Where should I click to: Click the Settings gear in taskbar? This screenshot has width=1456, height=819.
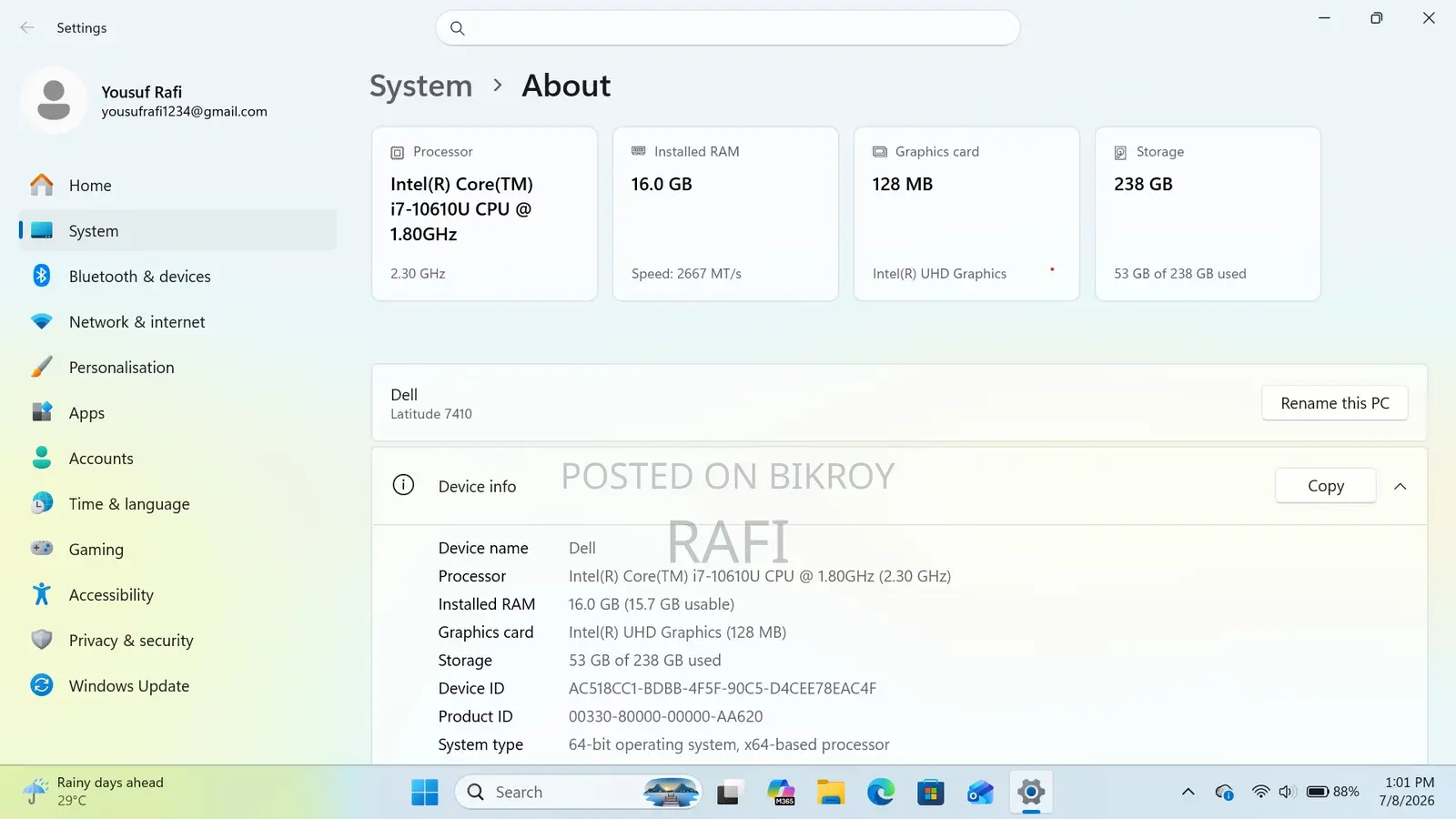coord(1031,793)
